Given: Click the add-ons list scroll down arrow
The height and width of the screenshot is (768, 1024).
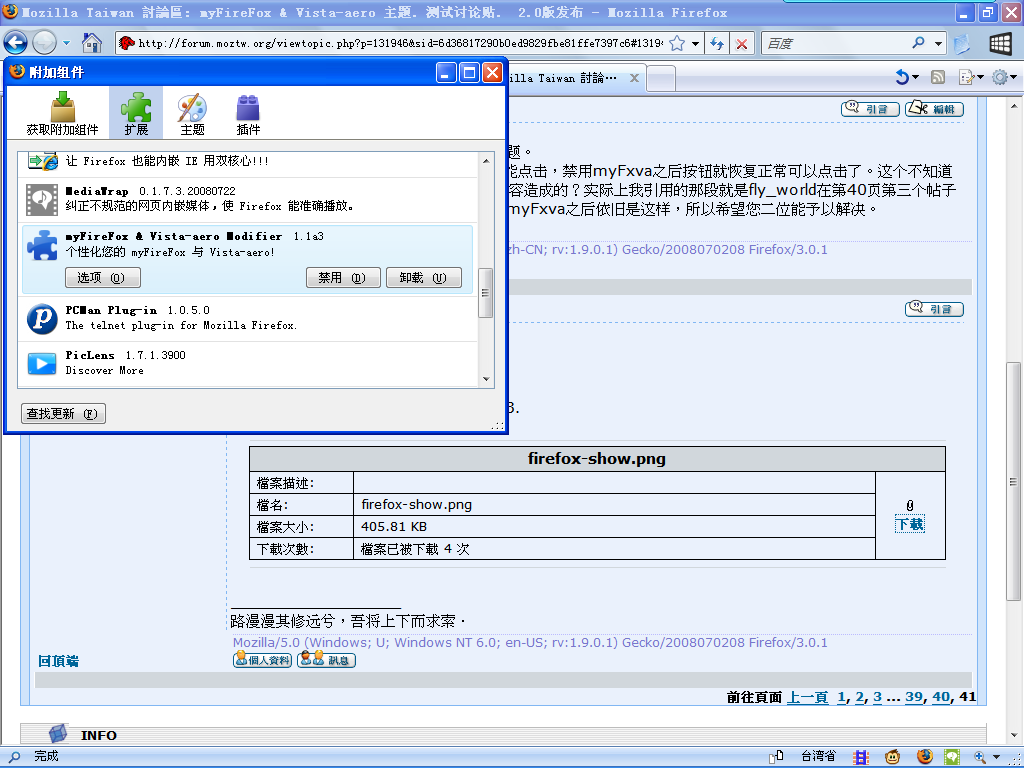Looking at the screenshot, I should pos(486,379).
